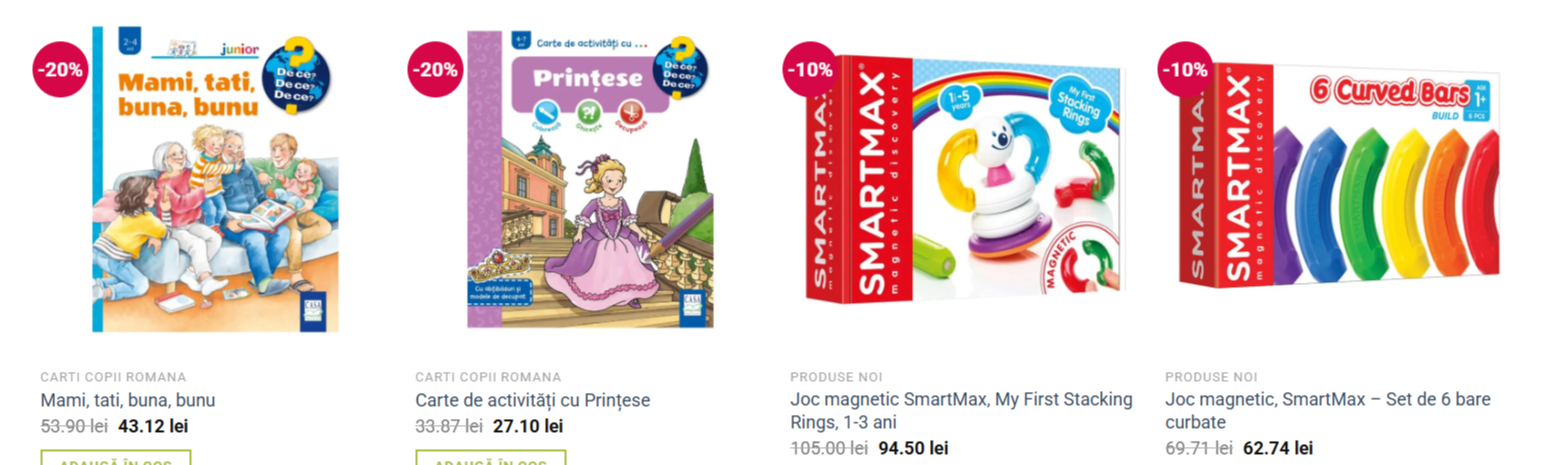Add Mami, tati, buna, bunu to cart
This screenshot has width=1563, height=465.
[116, 458]
